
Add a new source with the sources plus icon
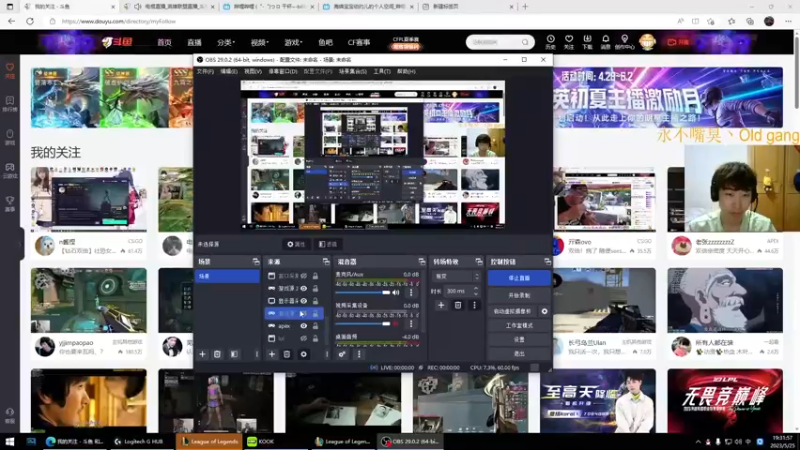[272, 354]
